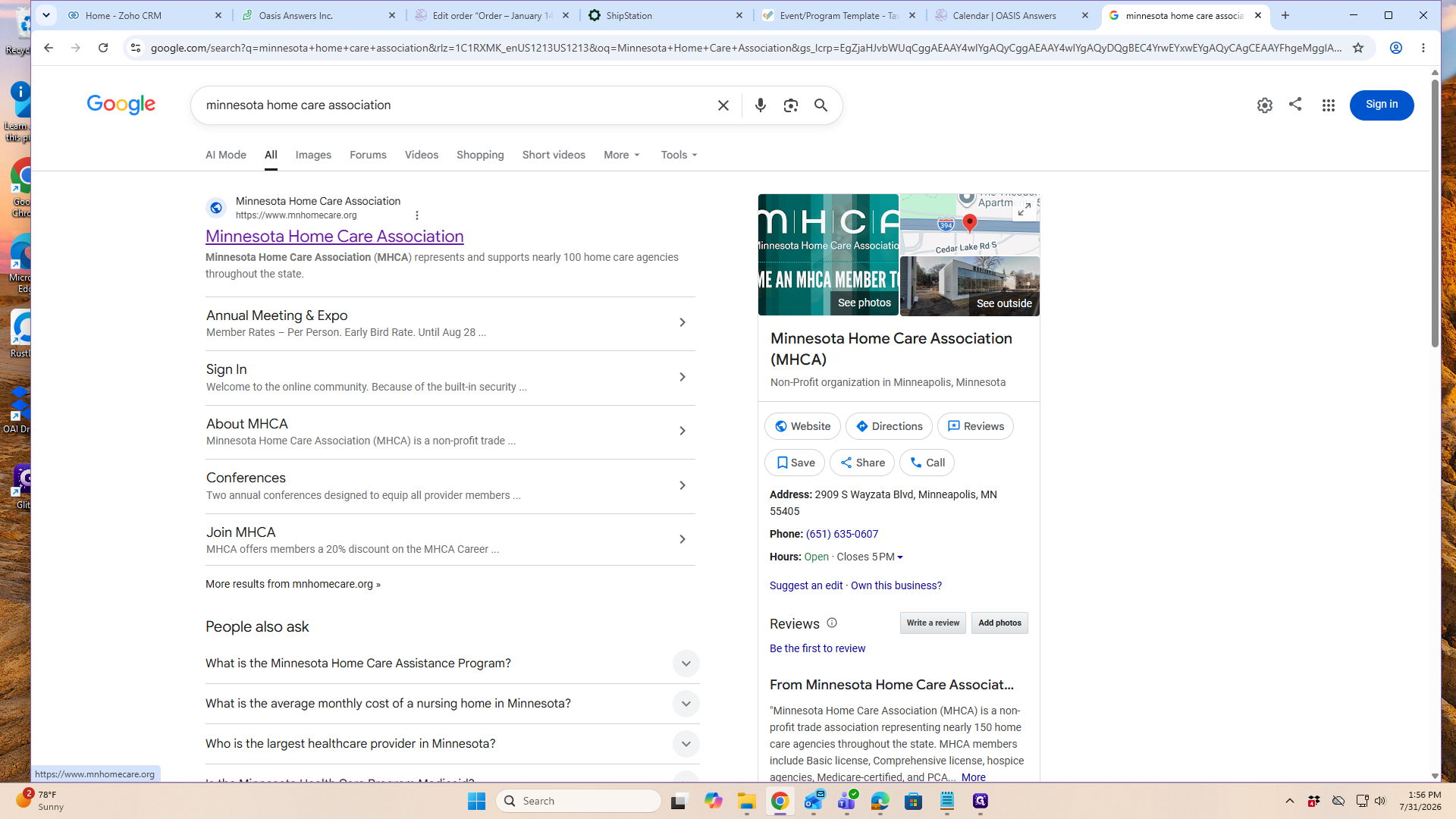Viewport: 1456px width, 819px height.
Task: Open the Google apps grid
Action: (1328, 105)
